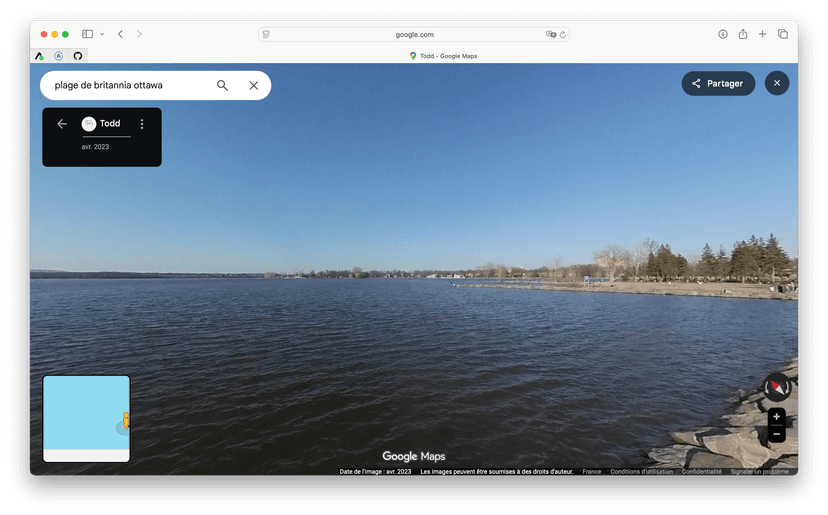The width and height of the screenshot is (828, 515).
Task: Open the Confidentialité link
Action: click(701, 472)
